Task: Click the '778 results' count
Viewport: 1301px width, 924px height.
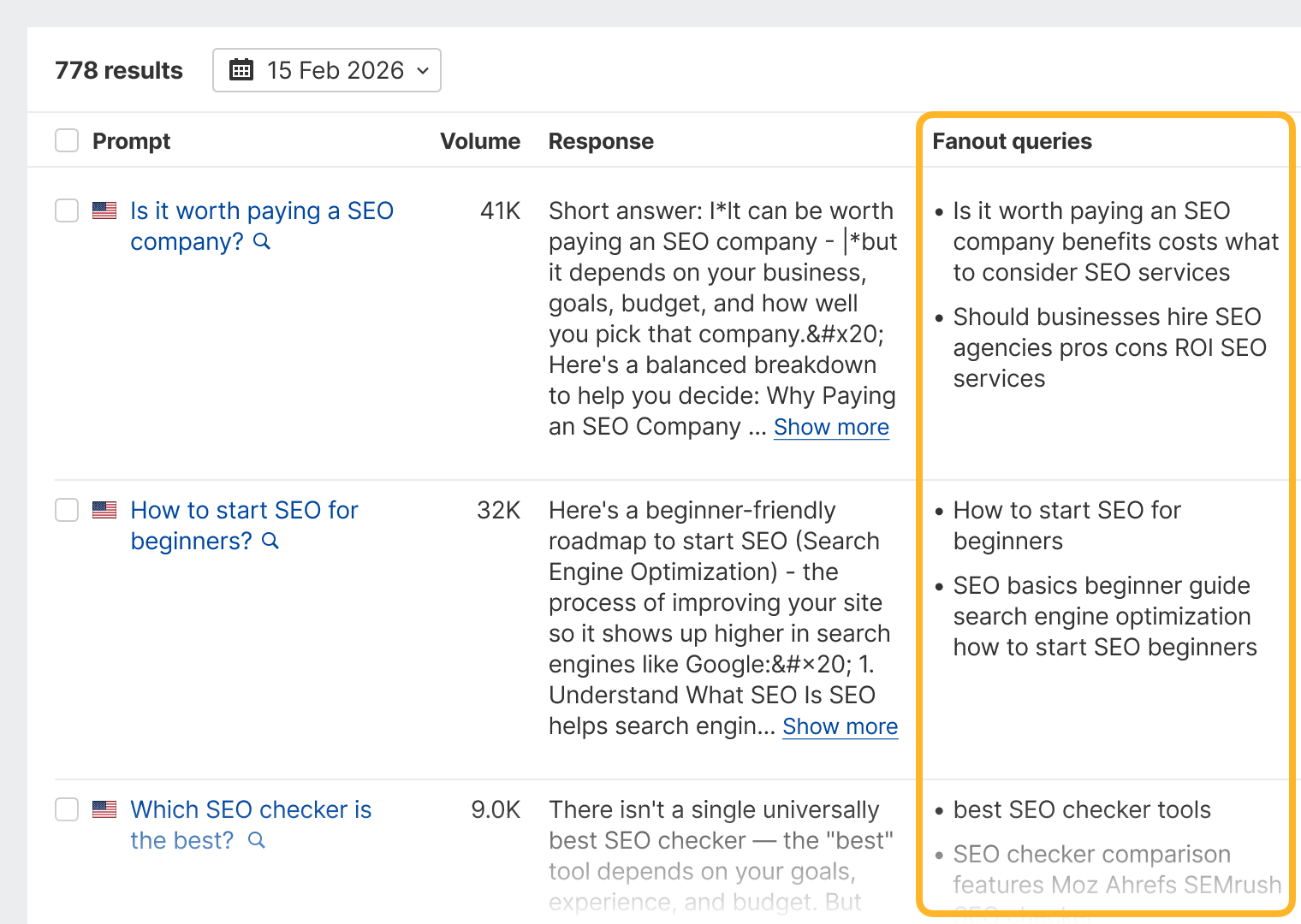Action: (119, 70)
